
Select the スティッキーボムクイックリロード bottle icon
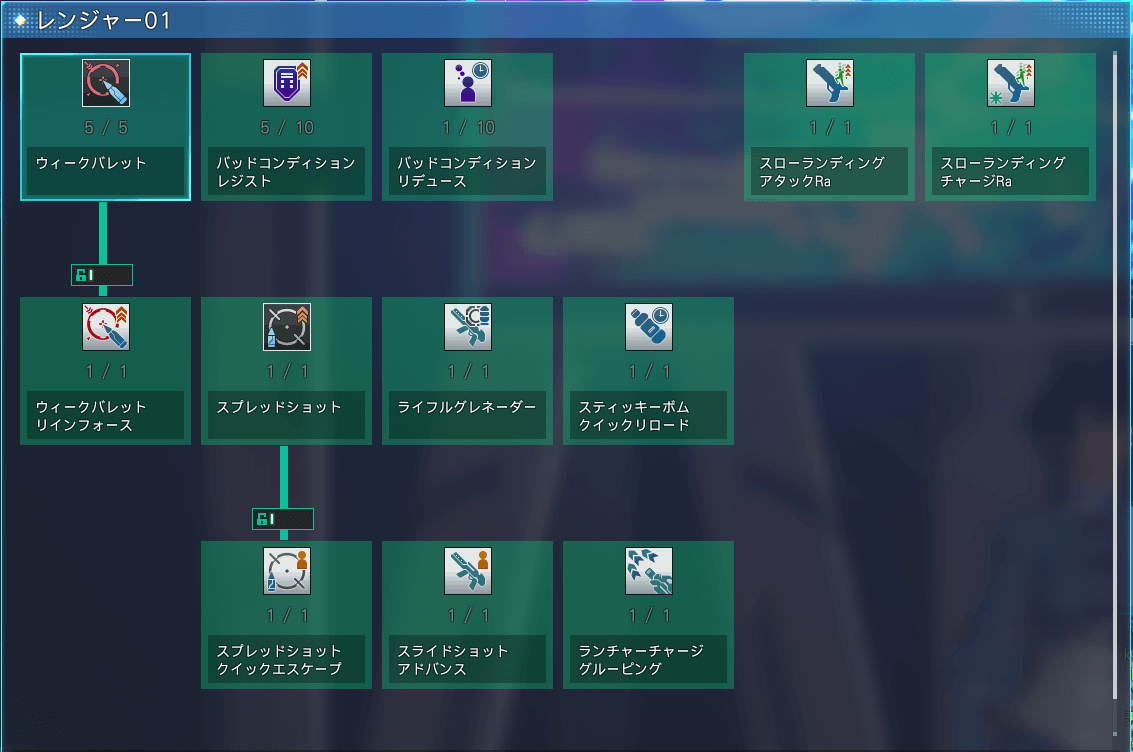coord(649,327)
